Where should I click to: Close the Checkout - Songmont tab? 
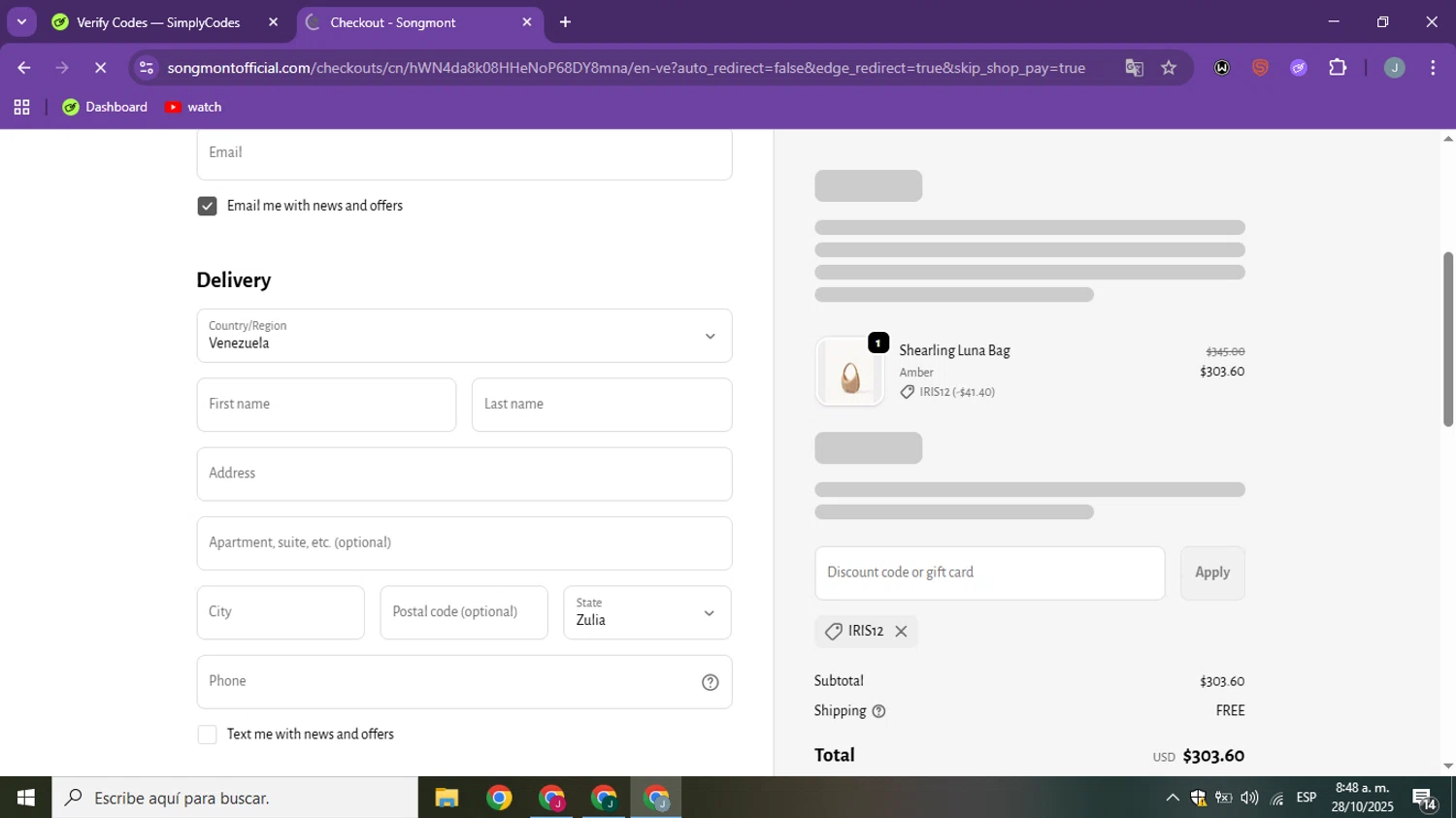pos(527,22)
